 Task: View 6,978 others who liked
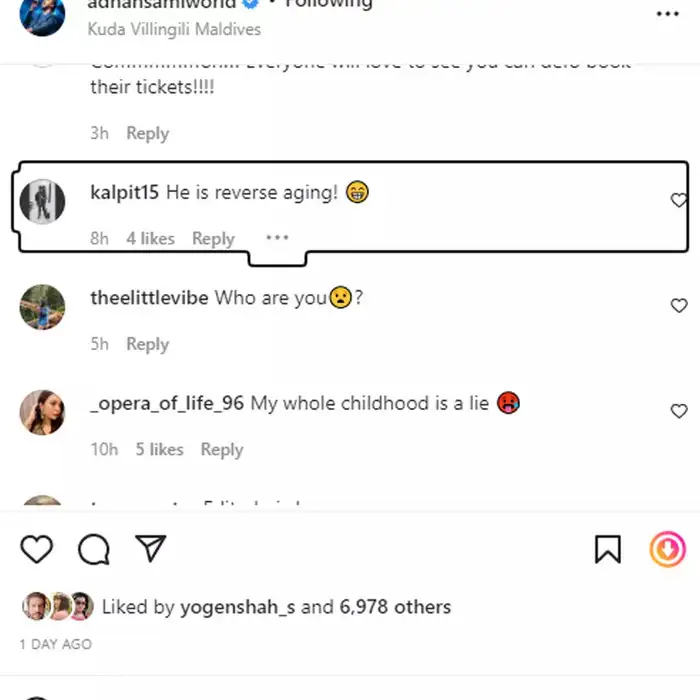pos(395,607)
